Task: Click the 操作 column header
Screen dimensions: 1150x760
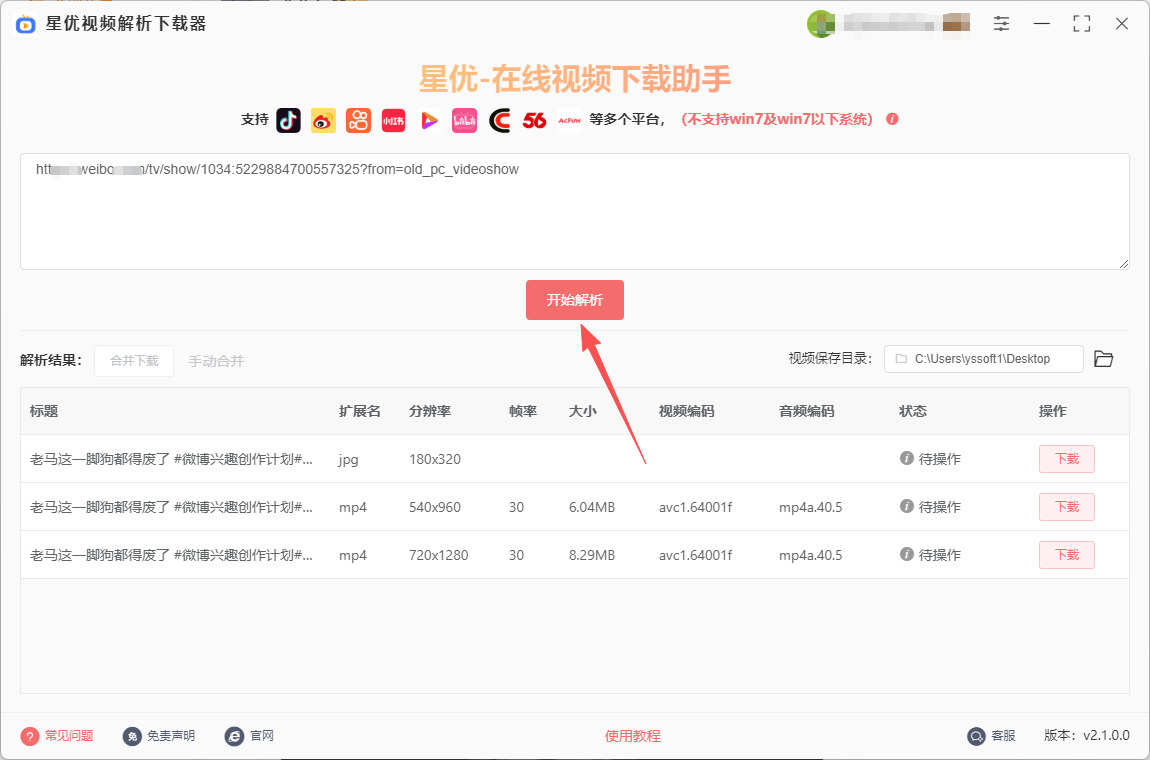Action: 1053,411
